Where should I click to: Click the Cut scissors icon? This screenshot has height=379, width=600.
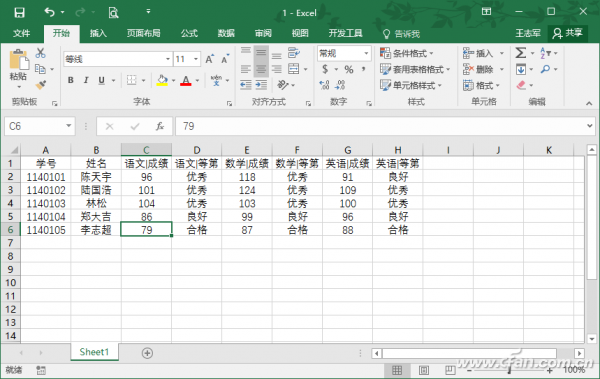40,53
